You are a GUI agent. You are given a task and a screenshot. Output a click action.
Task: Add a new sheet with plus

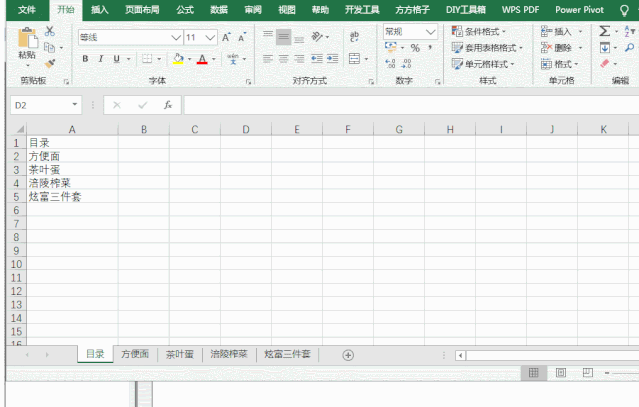coord(348,355)
